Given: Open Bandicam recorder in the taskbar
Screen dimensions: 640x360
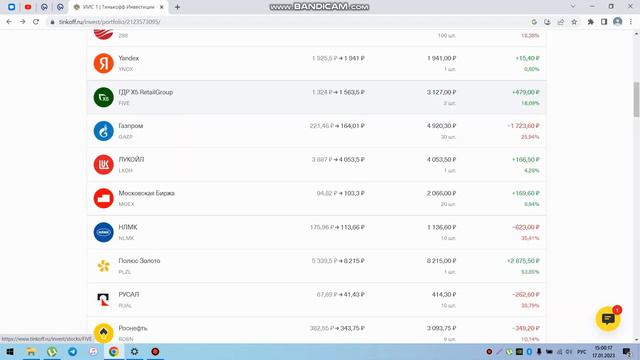Looking at the screenshot, I should [155, 351].
